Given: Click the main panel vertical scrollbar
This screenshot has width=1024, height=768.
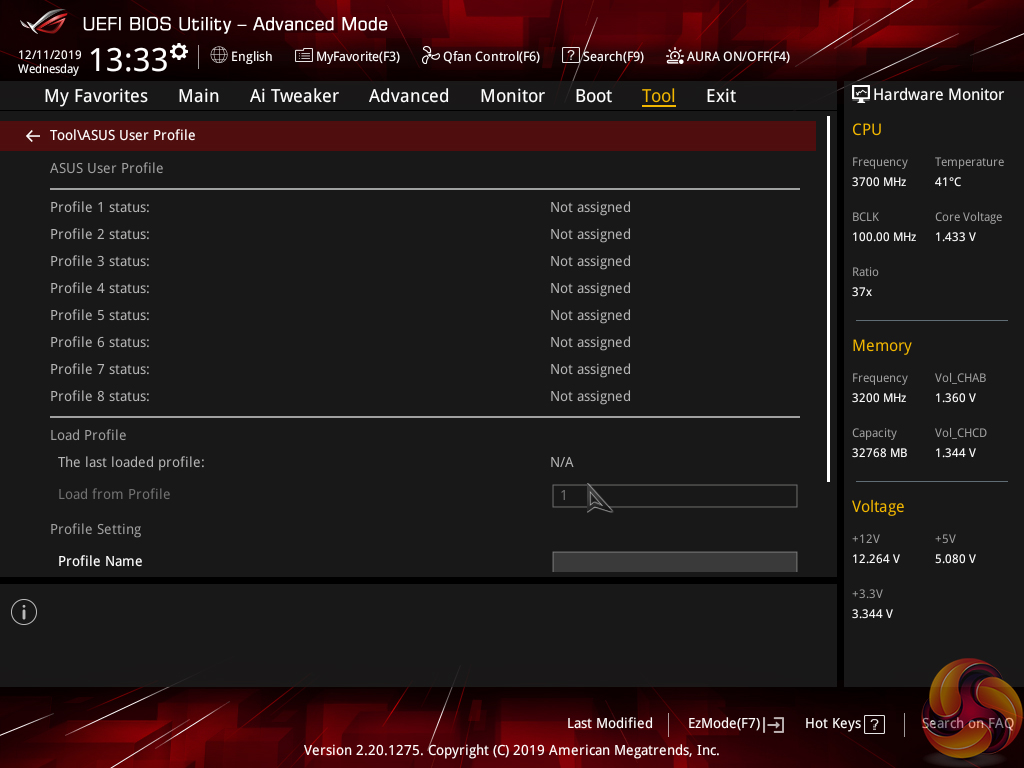Looking at the screenshot, I should 828,299.
